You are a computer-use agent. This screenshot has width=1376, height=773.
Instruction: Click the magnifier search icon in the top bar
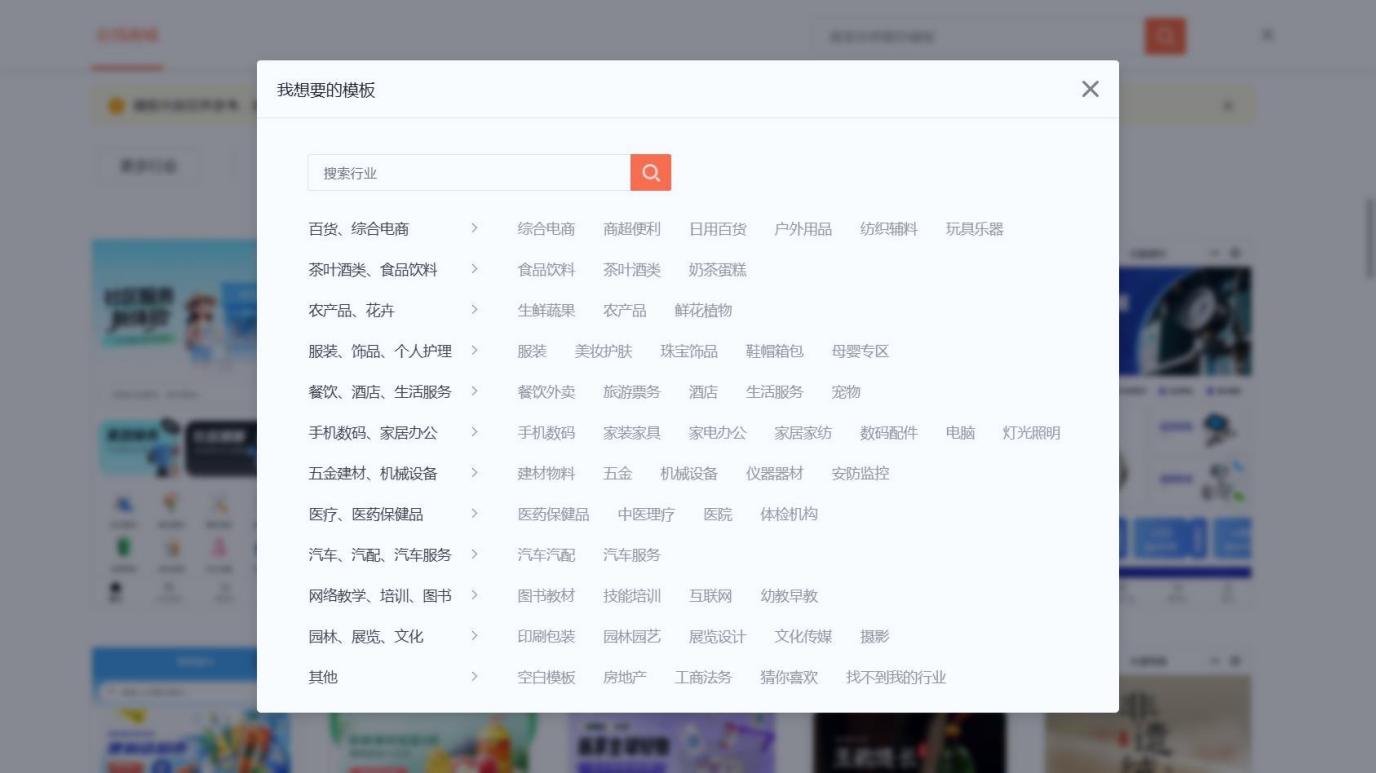point(1164,35)
